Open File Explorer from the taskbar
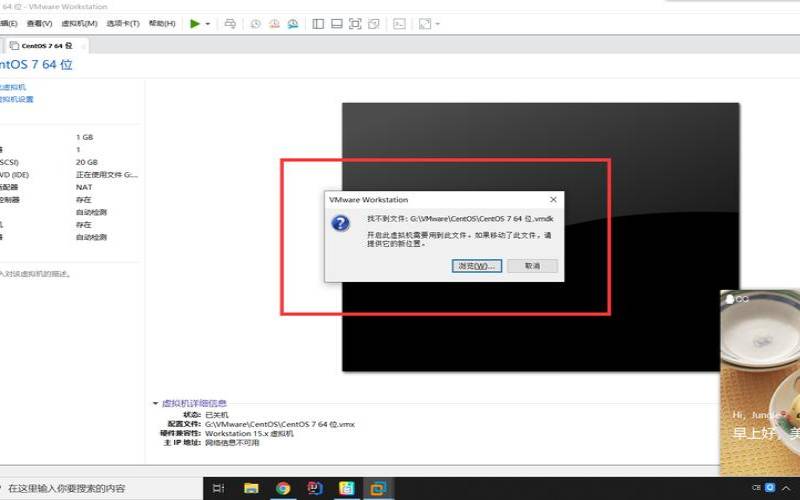 (x=251, y=488)
